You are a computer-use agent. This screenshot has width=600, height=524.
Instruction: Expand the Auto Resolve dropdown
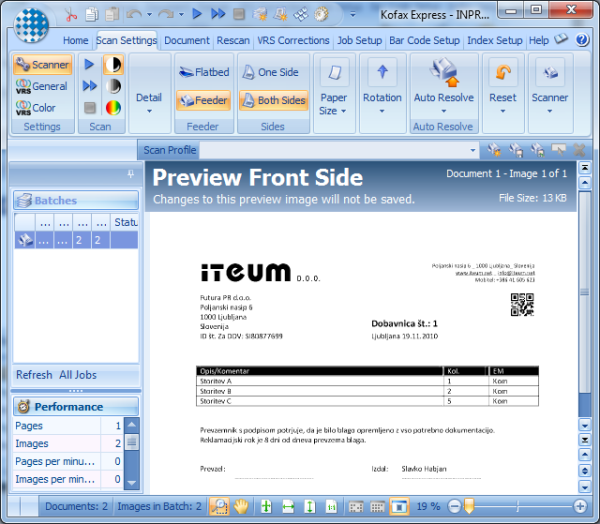[444, 103]
